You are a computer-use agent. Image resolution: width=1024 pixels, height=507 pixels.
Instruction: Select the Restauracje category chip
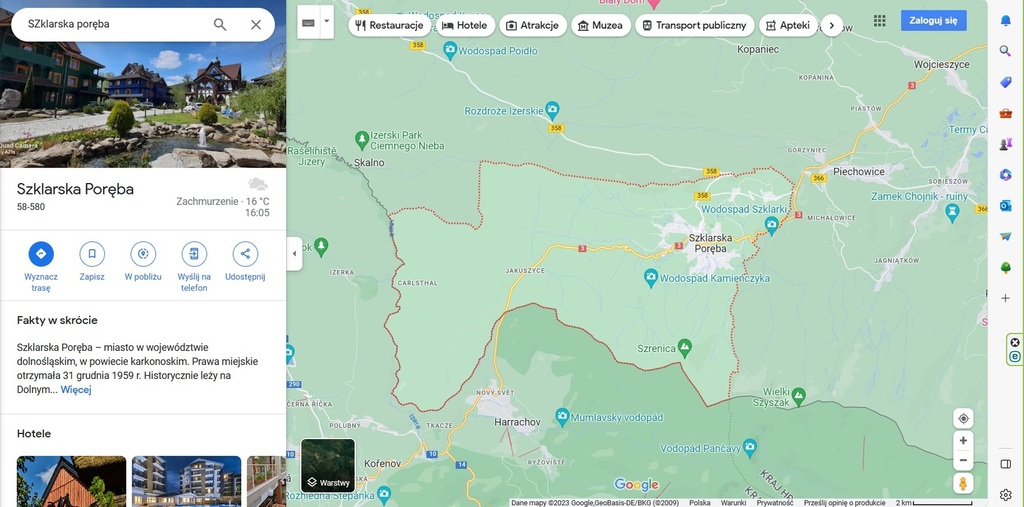pos(390,25)
